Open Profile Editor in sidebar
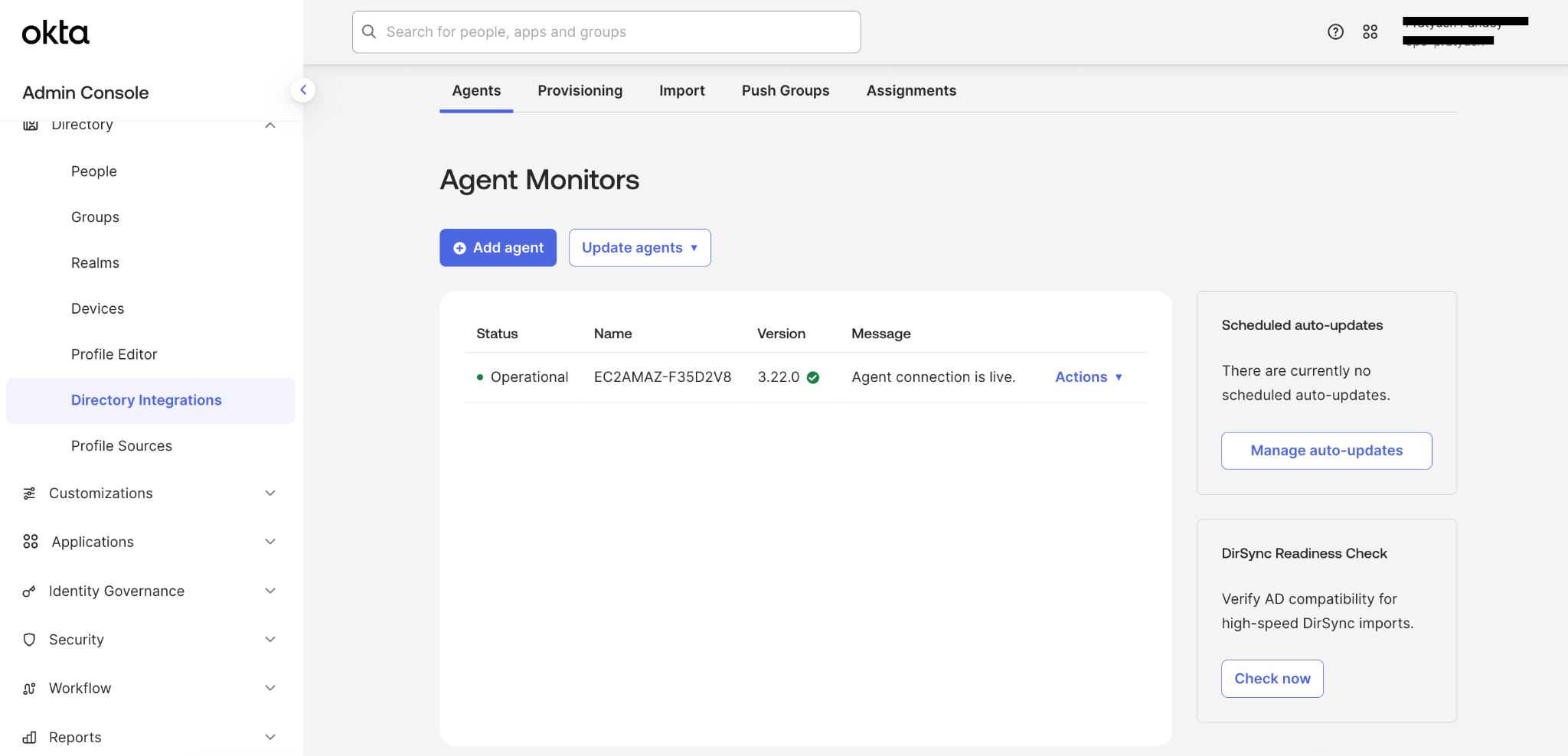This screenshot has width=1568, height=756. [114, 354]
